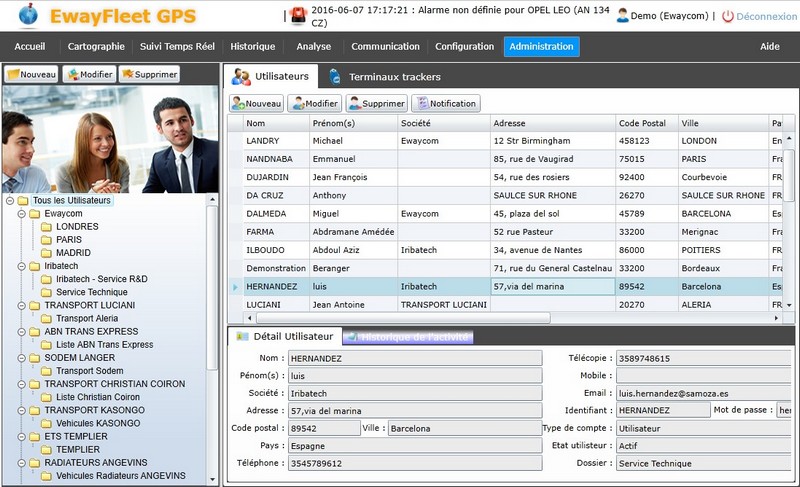Click the Utilisateurs tab people icon

click(x=240, y=76)
